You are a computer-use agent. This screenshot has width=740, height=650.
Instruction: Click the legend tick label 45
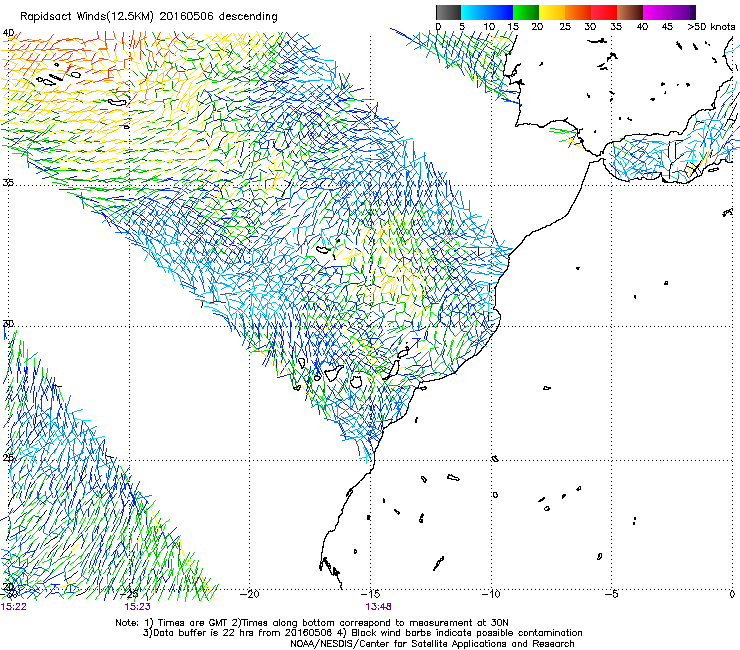(x=667, y=27)
